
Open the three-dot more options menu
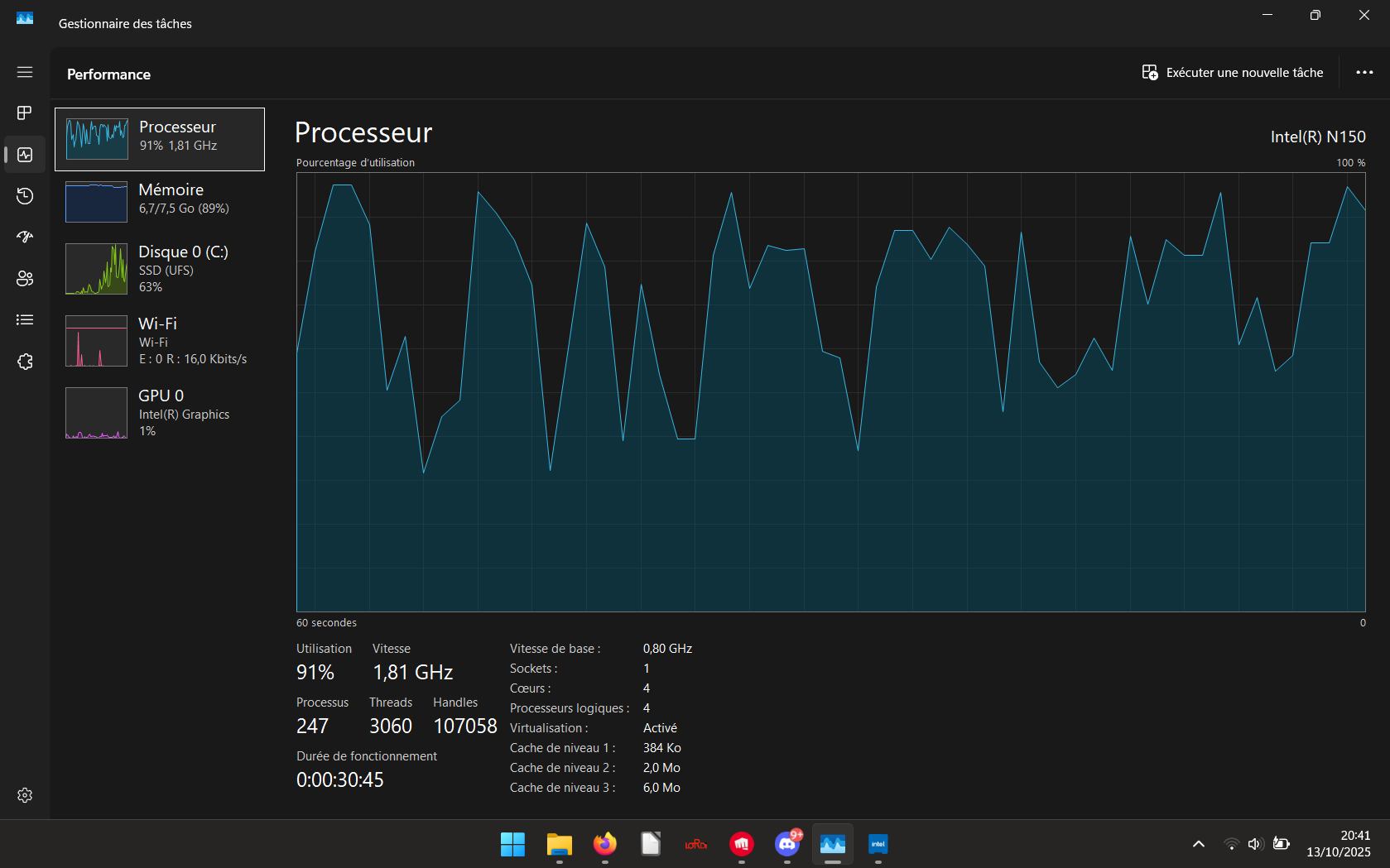click(1364, 73)
